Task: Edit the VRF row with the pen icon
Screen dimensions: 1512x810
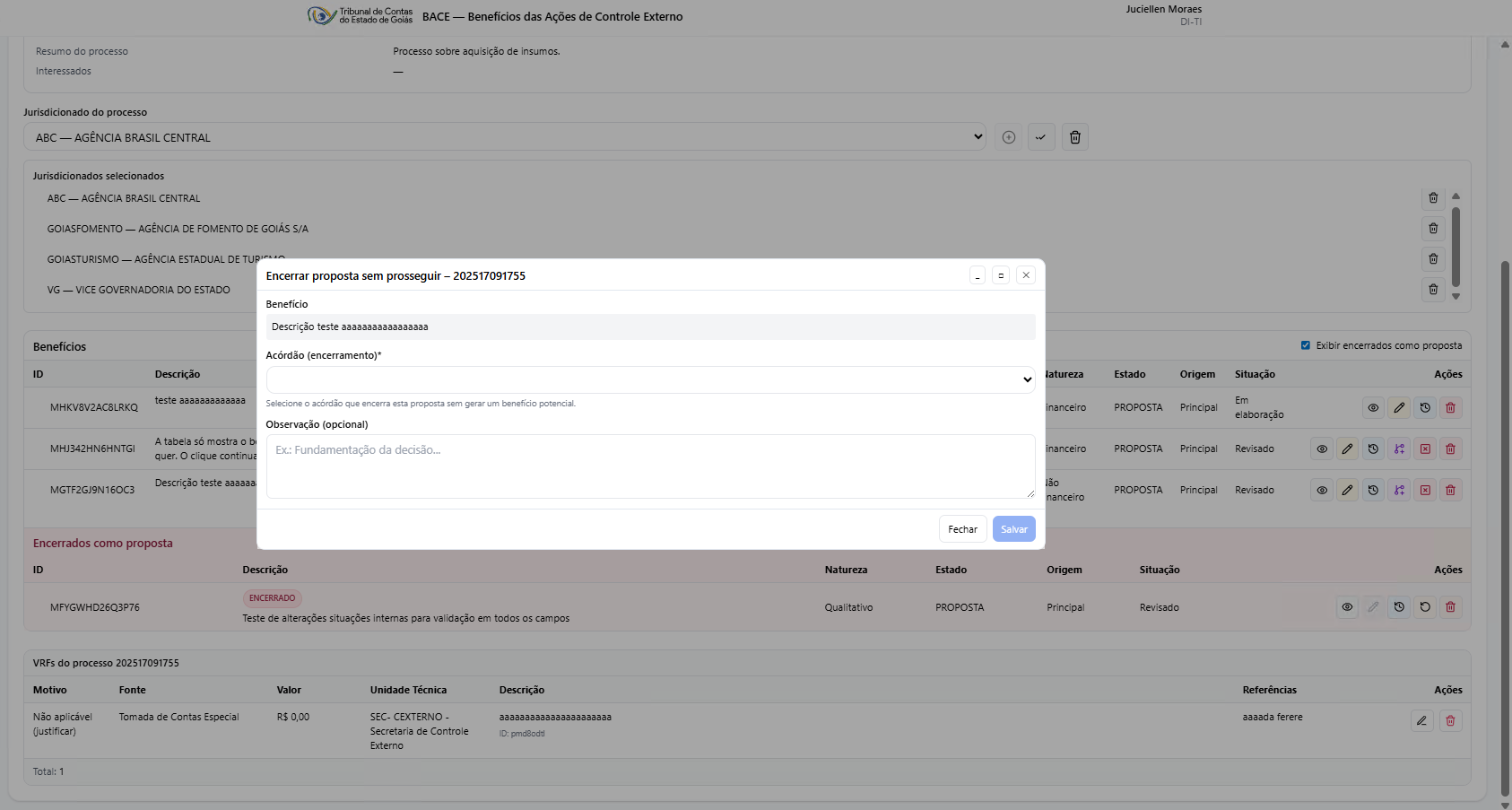Action: pos(1421,721)
